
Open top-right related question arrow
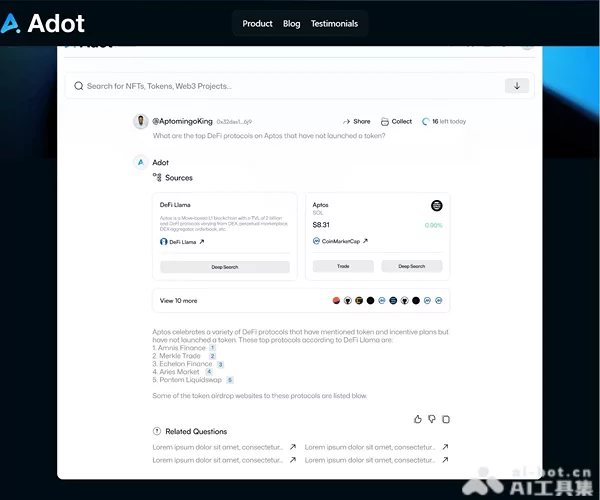445,447
